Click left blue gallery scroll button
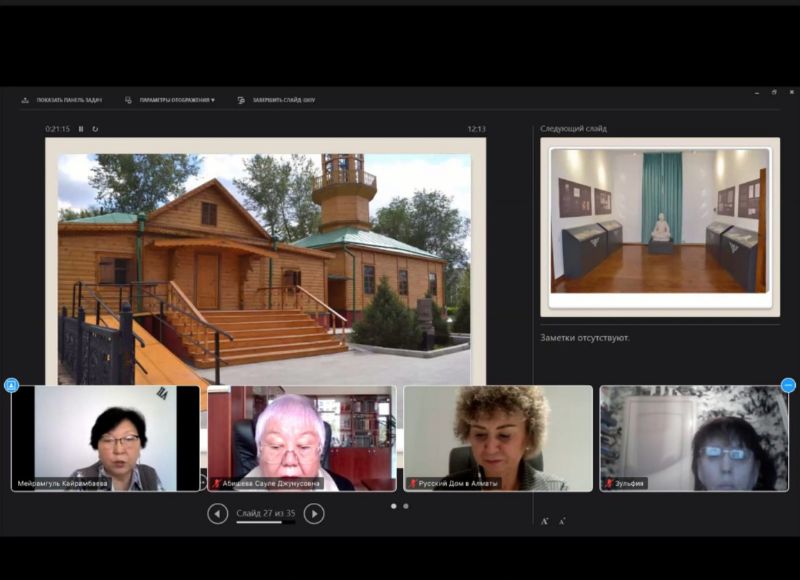Image resolution: width=800 pixels, height=580 pixels. click(x=12, y=385)
